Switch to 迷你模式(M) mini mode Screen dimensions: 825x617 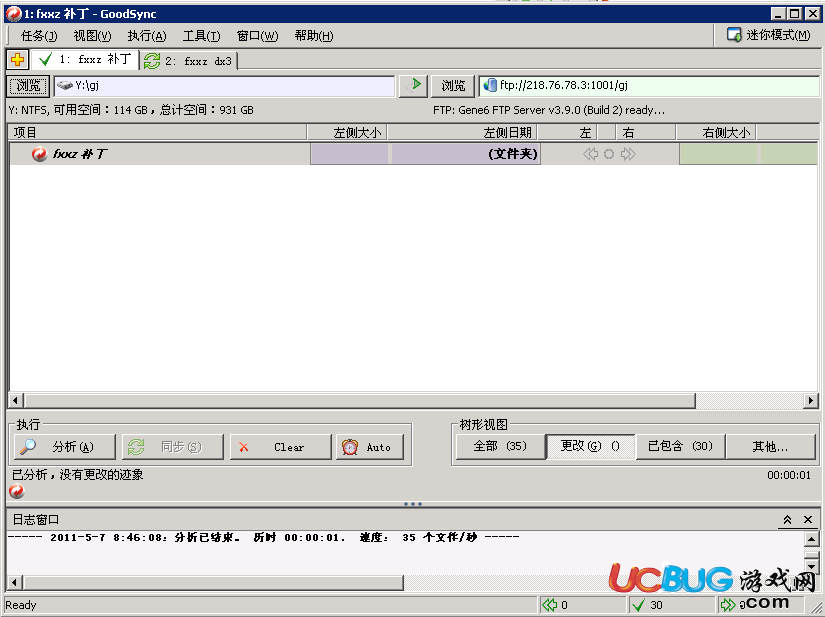pos(769,35)
